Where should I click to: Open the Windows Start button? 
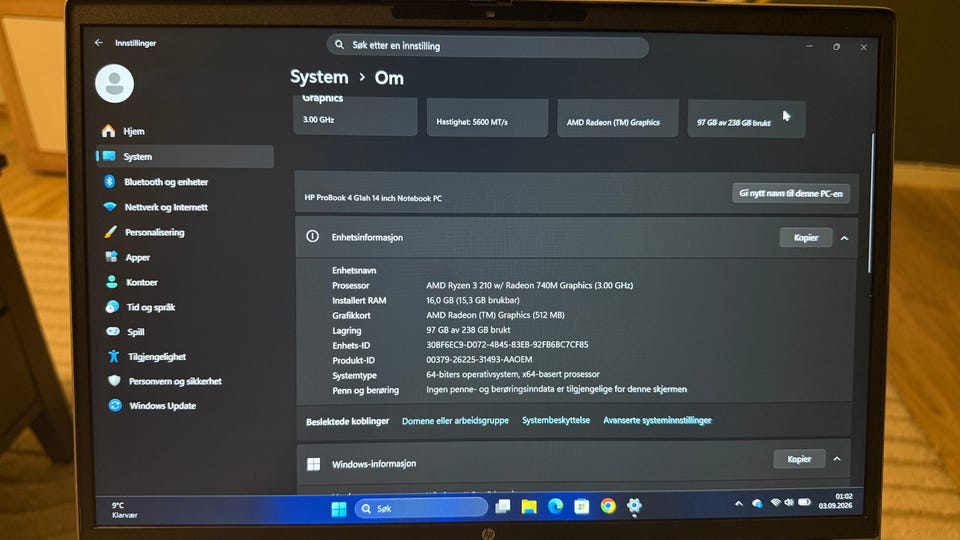coord(339,509)
